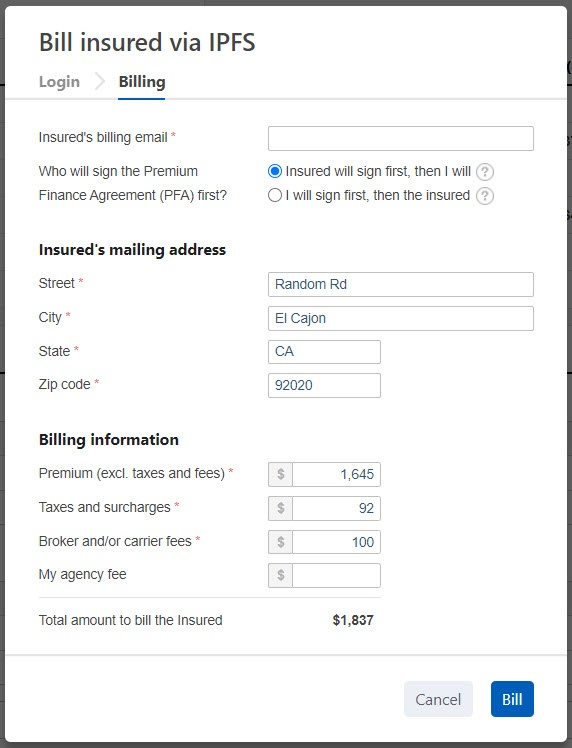Click chevron arrow between Login and Billing
Screen dimensions: 572x748
(99, 82)
